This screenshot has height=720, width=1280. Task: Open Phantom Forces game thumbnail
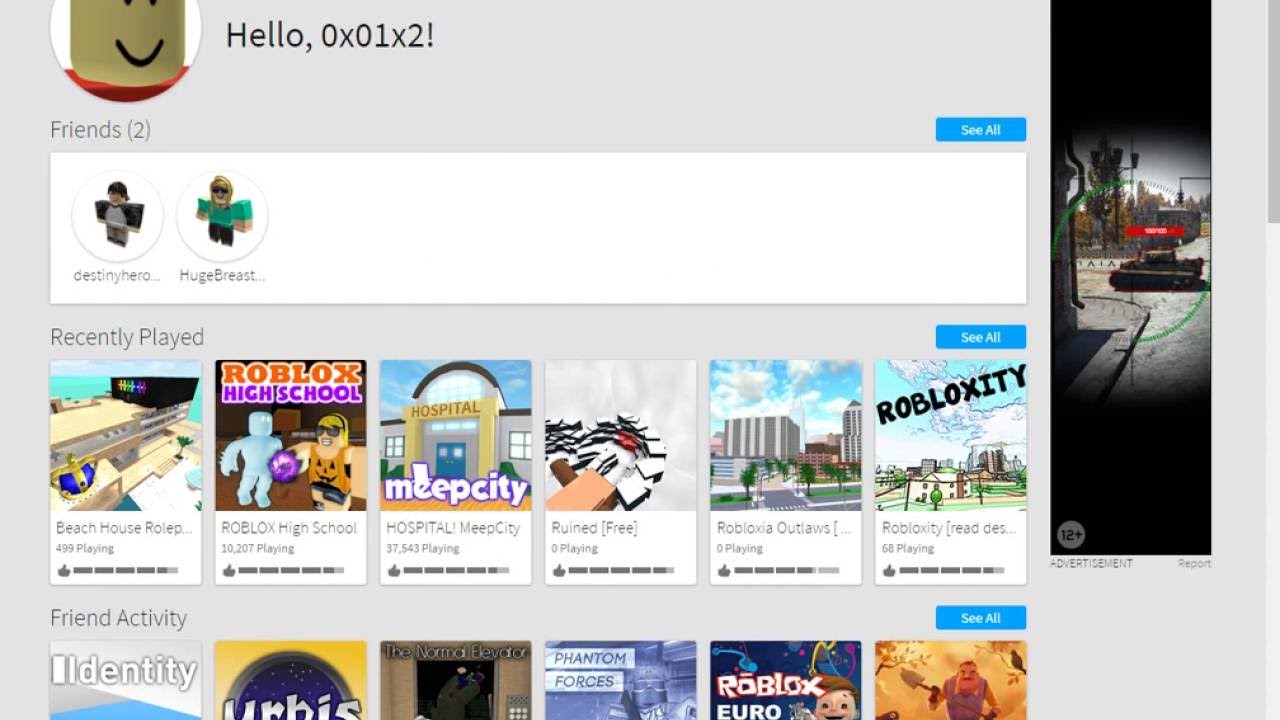click(x=621, y=680)
